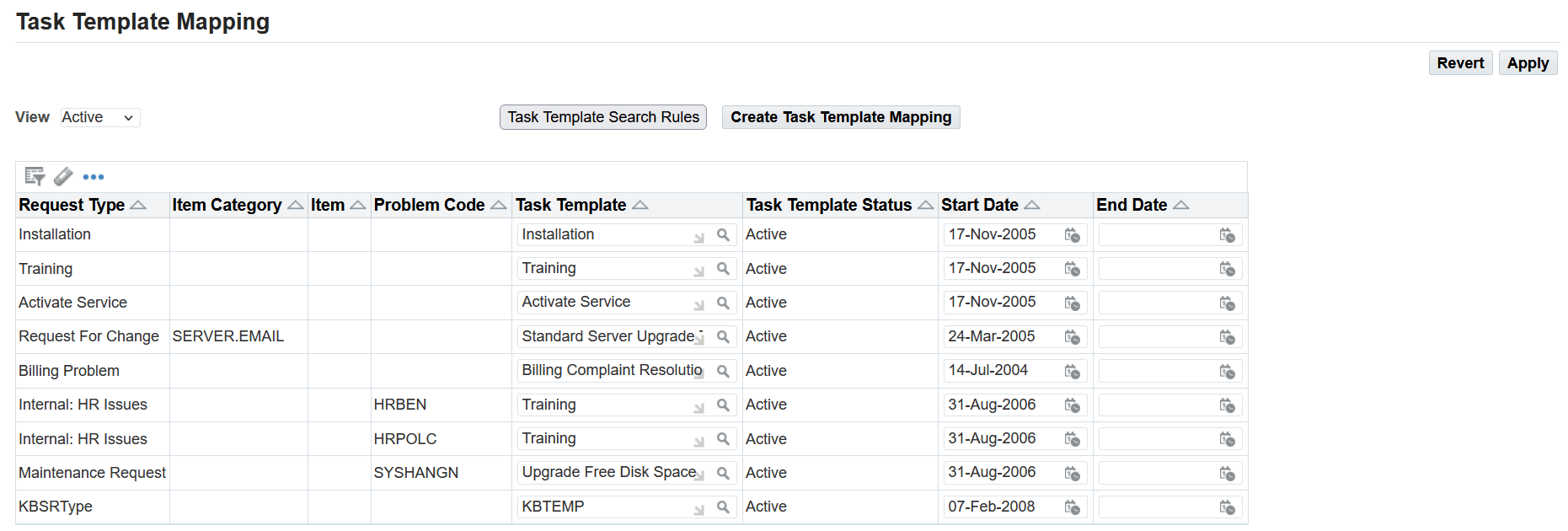Click the eraser icon in table toolbar
This screenshot has height=531, width=1568.
pos(63,176)
